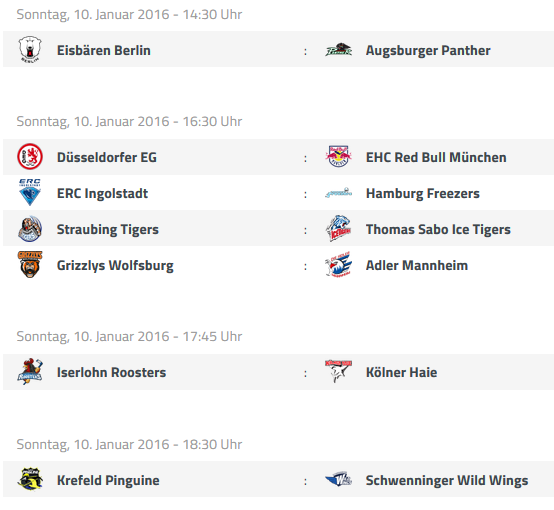Viewport: 554px width, 510px height.
Task: Click the Kölner Haie shark logo
Action: (x=338, y=371)
